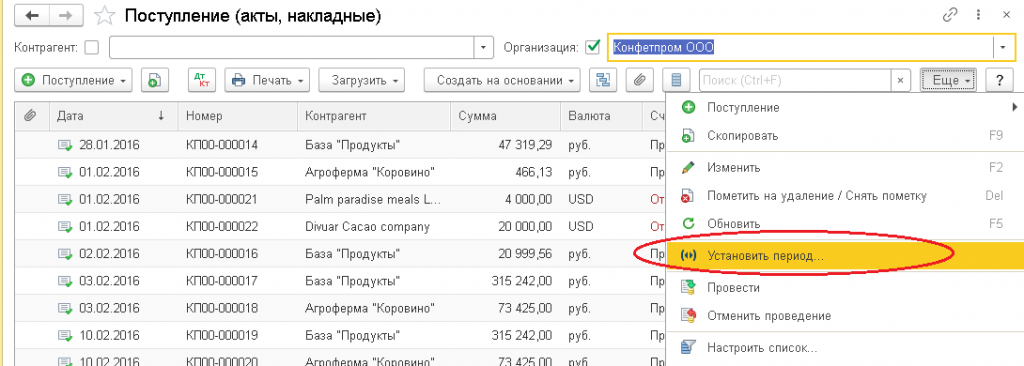Image resolution: width=1024 pixels, height=366 pixels.
Task: Sort by the Валюта column header
Action: pyautogui.click(x=601, y=116)
